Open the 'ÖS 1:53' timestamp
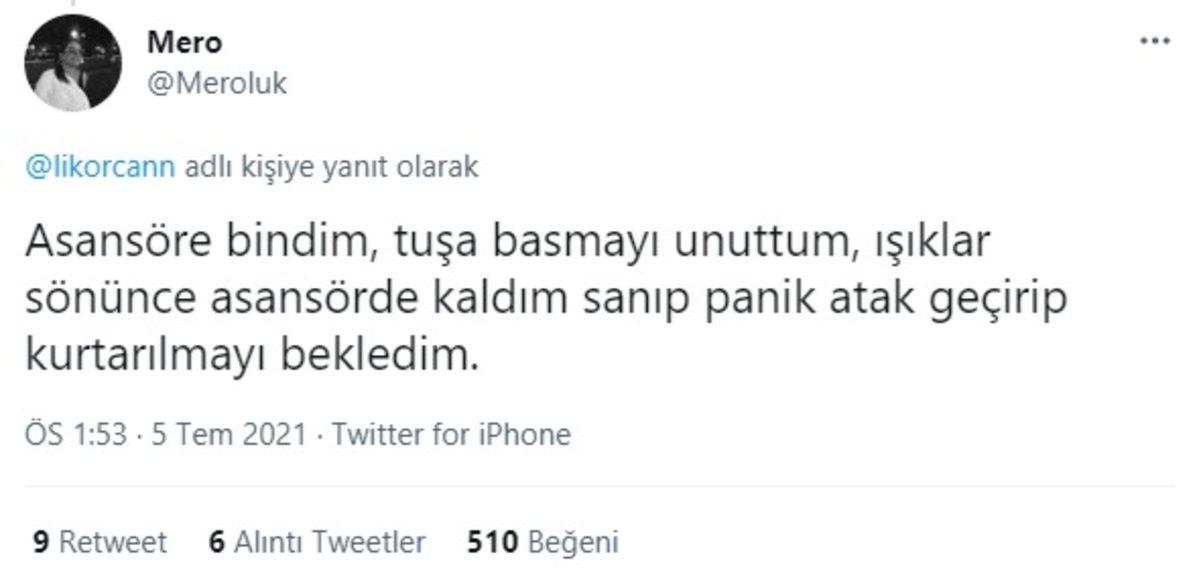Image resolution: width=1200 pixels, height=581 pixels. (77, 435)
